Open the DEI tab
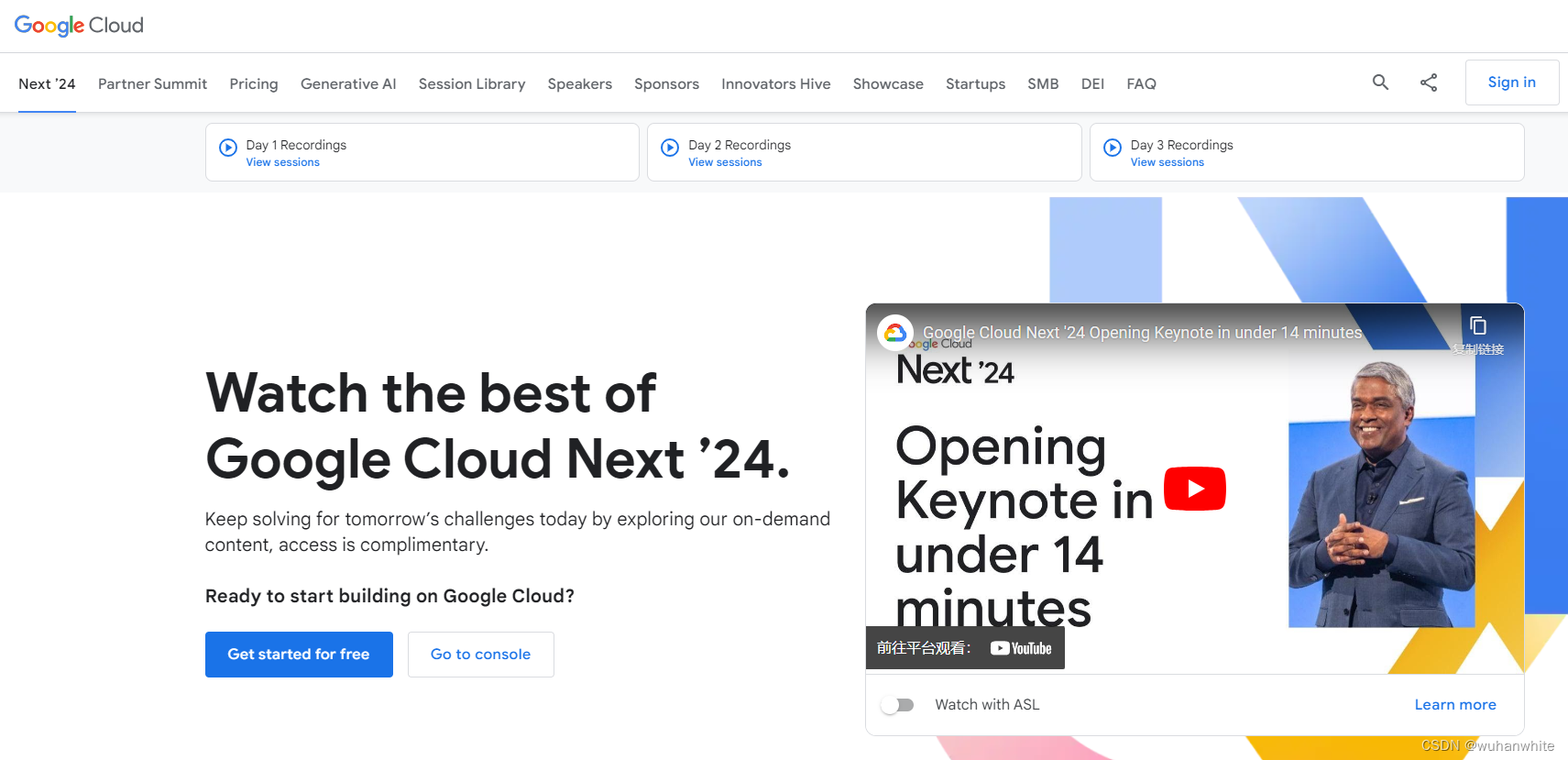The width and height of the screenshot is (1568, 760). (x=1092, y=83)
